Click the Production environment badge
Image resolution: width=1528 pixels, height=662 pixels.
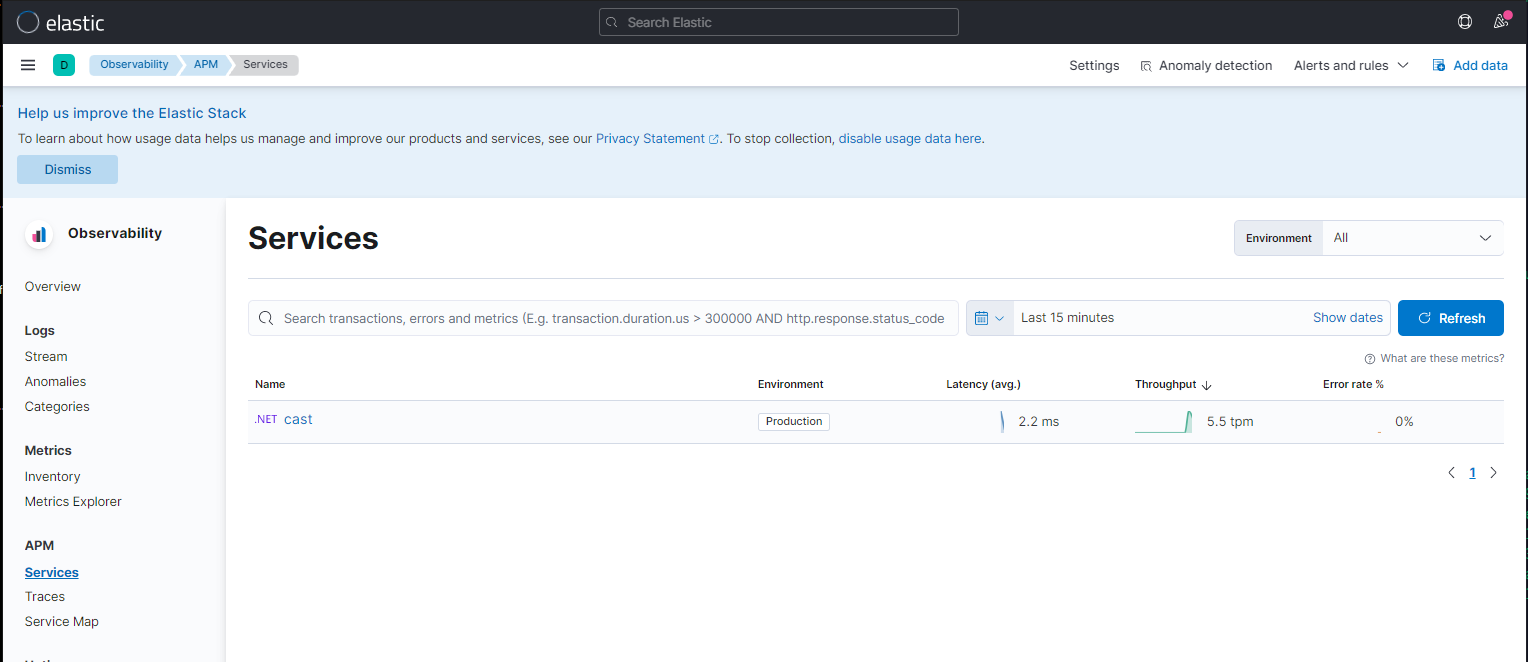(794, 422)
